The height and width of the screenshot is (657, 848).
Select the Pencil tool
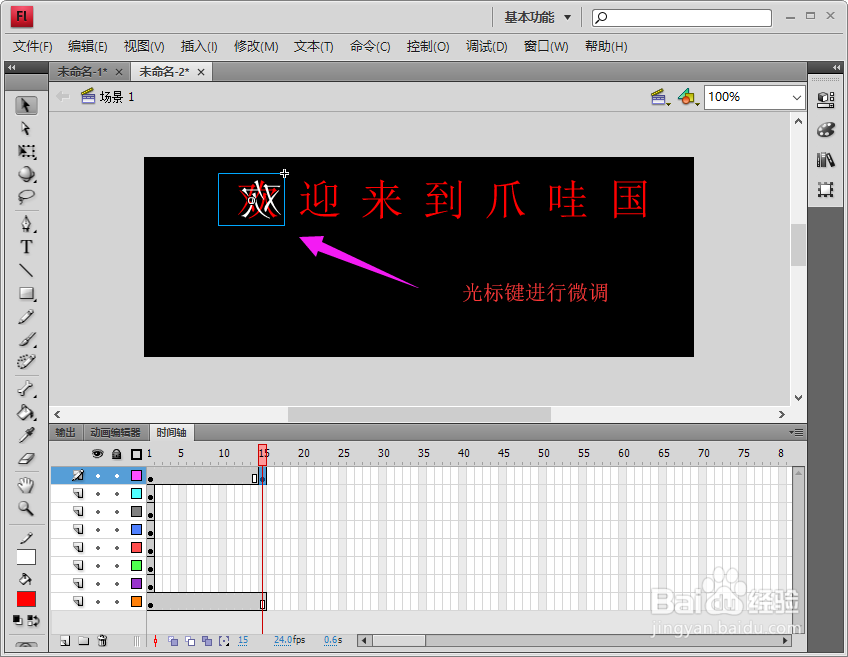(26, 316)
